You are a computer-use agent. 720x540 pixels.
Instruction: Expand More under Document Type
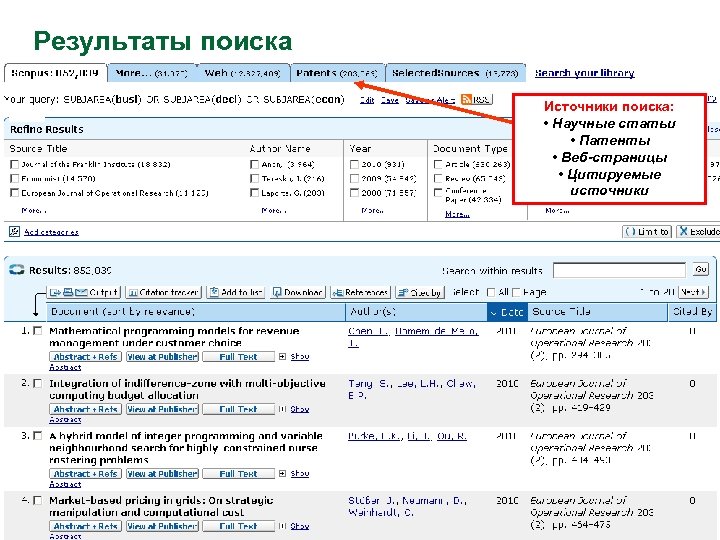(457, 214)
